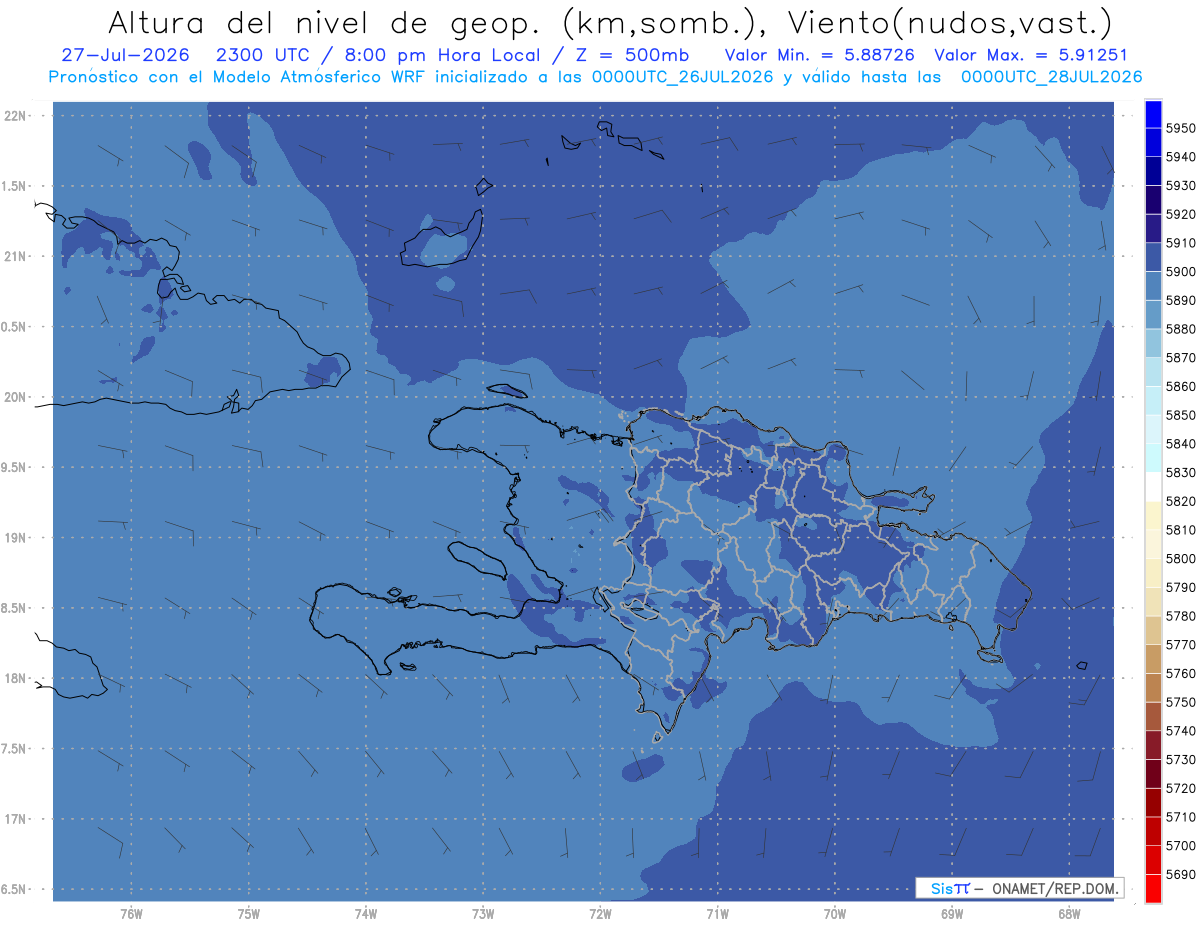Click the 18N latitude label

(15, 678)
